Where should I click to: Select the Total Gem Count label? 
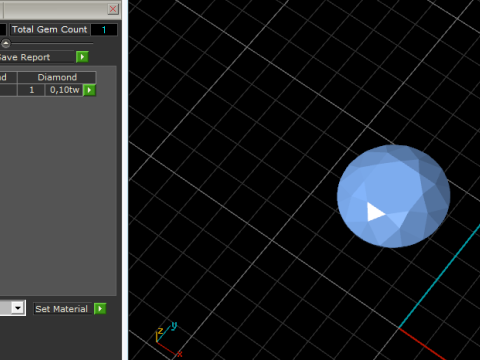pos(49,30)
